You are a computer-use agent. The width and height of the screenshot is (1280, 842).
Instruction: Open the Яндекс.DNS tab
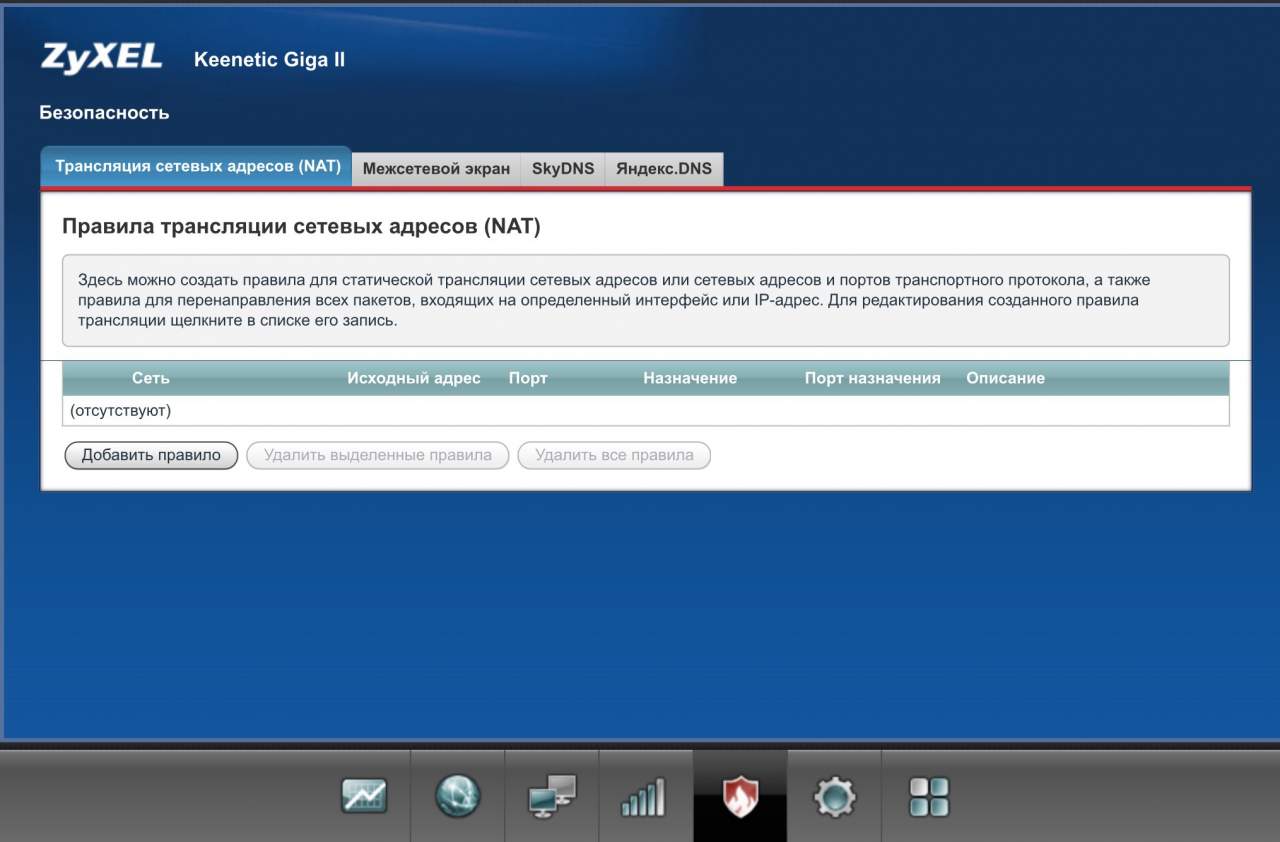coord(664,169)
